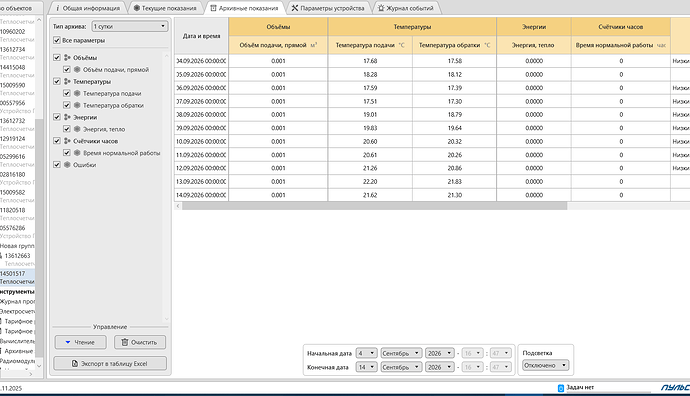Click supply temperature cell 22.20
This screenshot has height=396, width=690.
[x=370, y=181]
